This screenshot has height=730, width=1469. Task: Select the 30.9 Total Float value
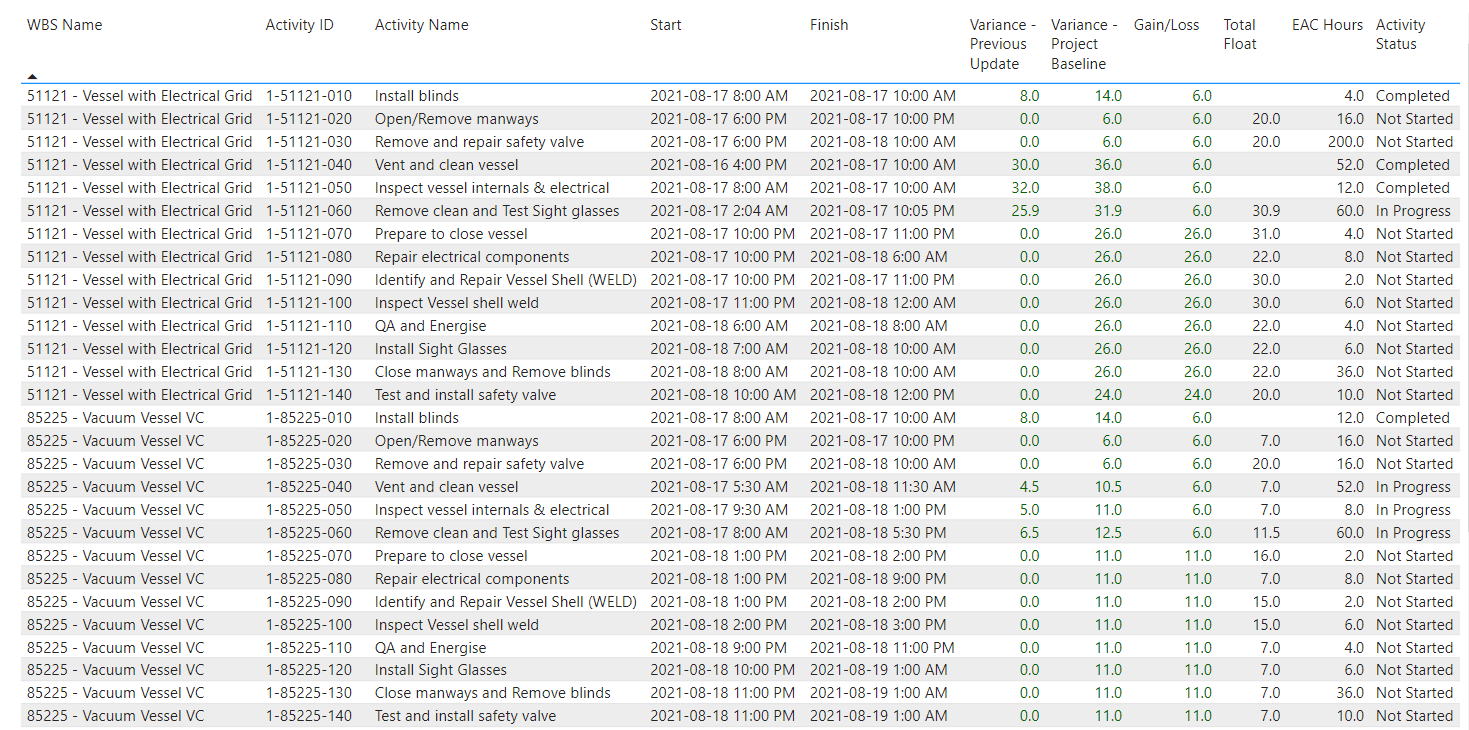(x=1265, y=211)
